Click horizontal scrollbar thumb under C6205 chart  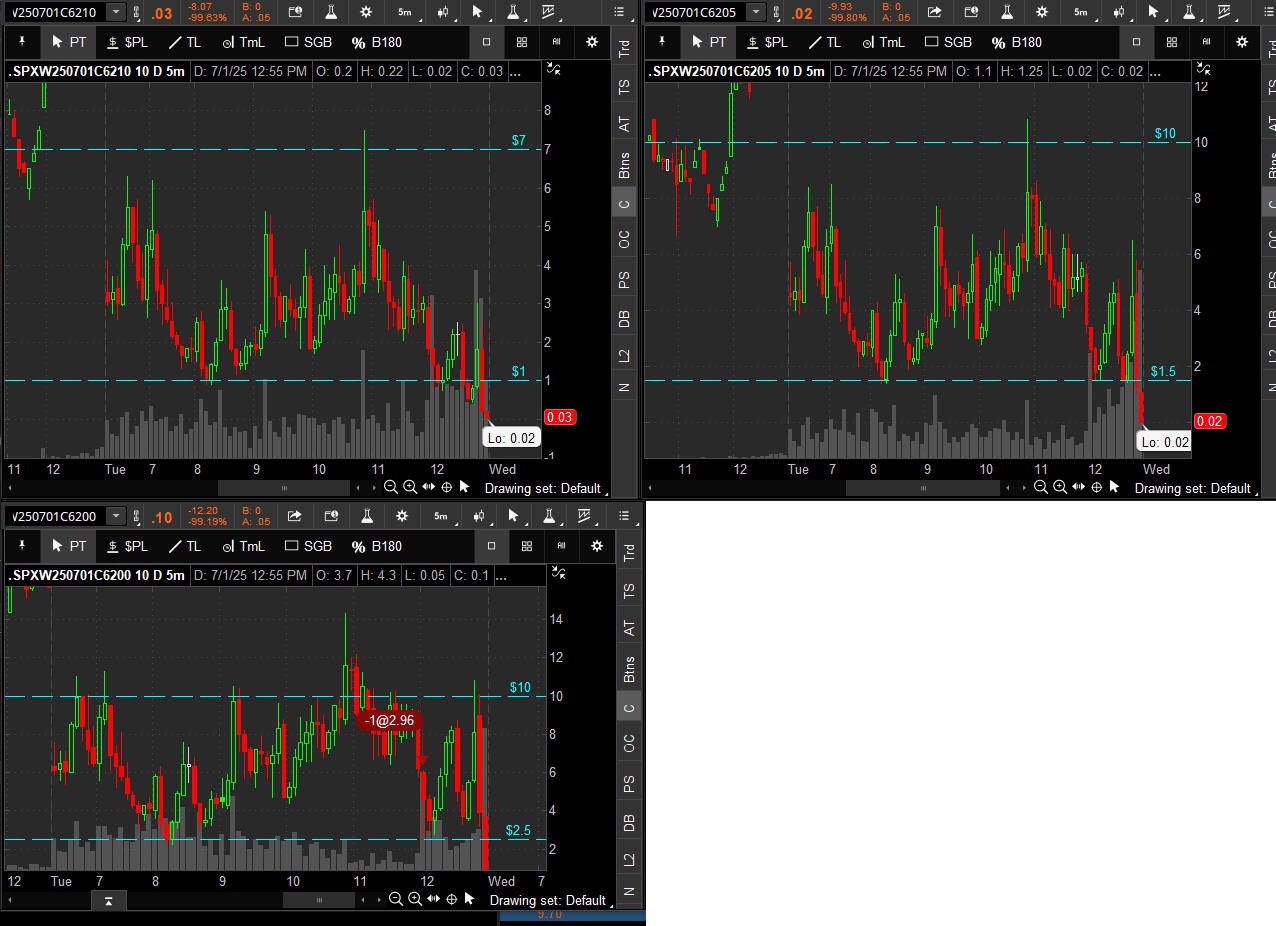tap(922, 488)
